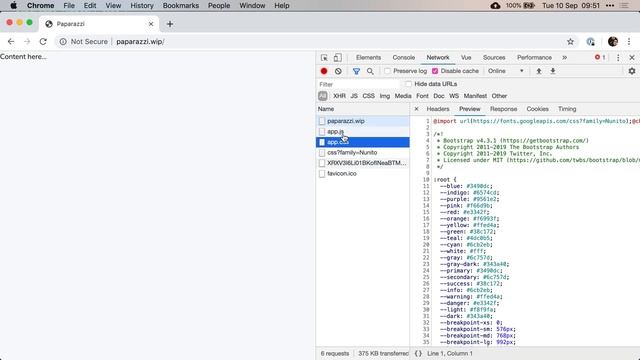Viewport: 640px width, 360px height.
Task: Open the Apple menu
Action: pos(13,6)
